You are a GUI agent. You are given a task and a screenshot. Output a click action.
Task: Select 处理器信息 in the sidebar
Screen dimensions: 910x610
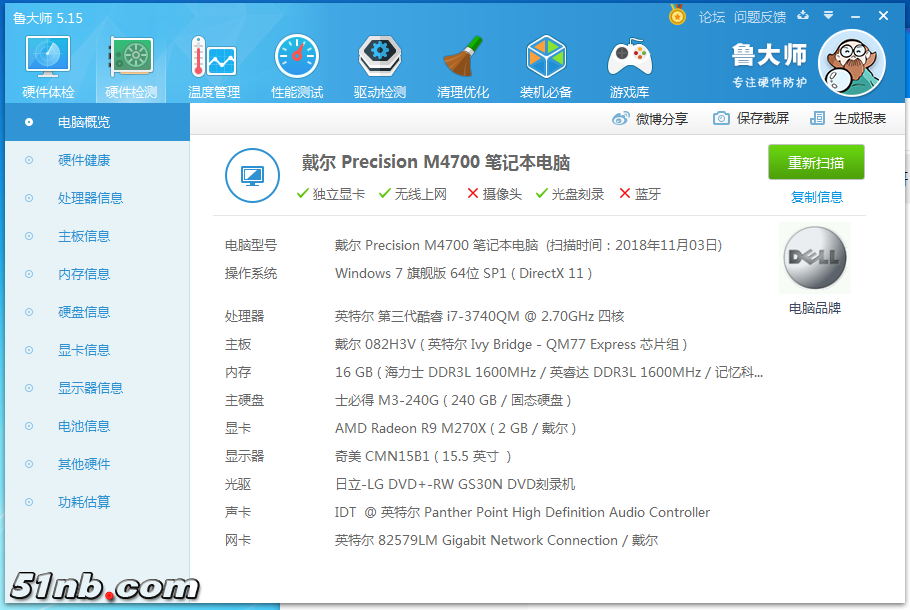pos(90,198)
